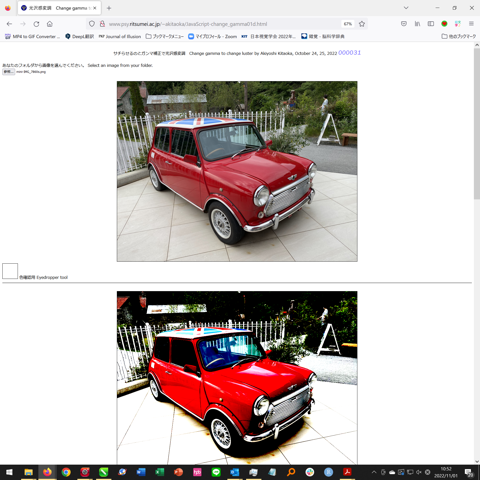
Task: Click the gamma-adjusted saturated car image
Action: (237, 377)
